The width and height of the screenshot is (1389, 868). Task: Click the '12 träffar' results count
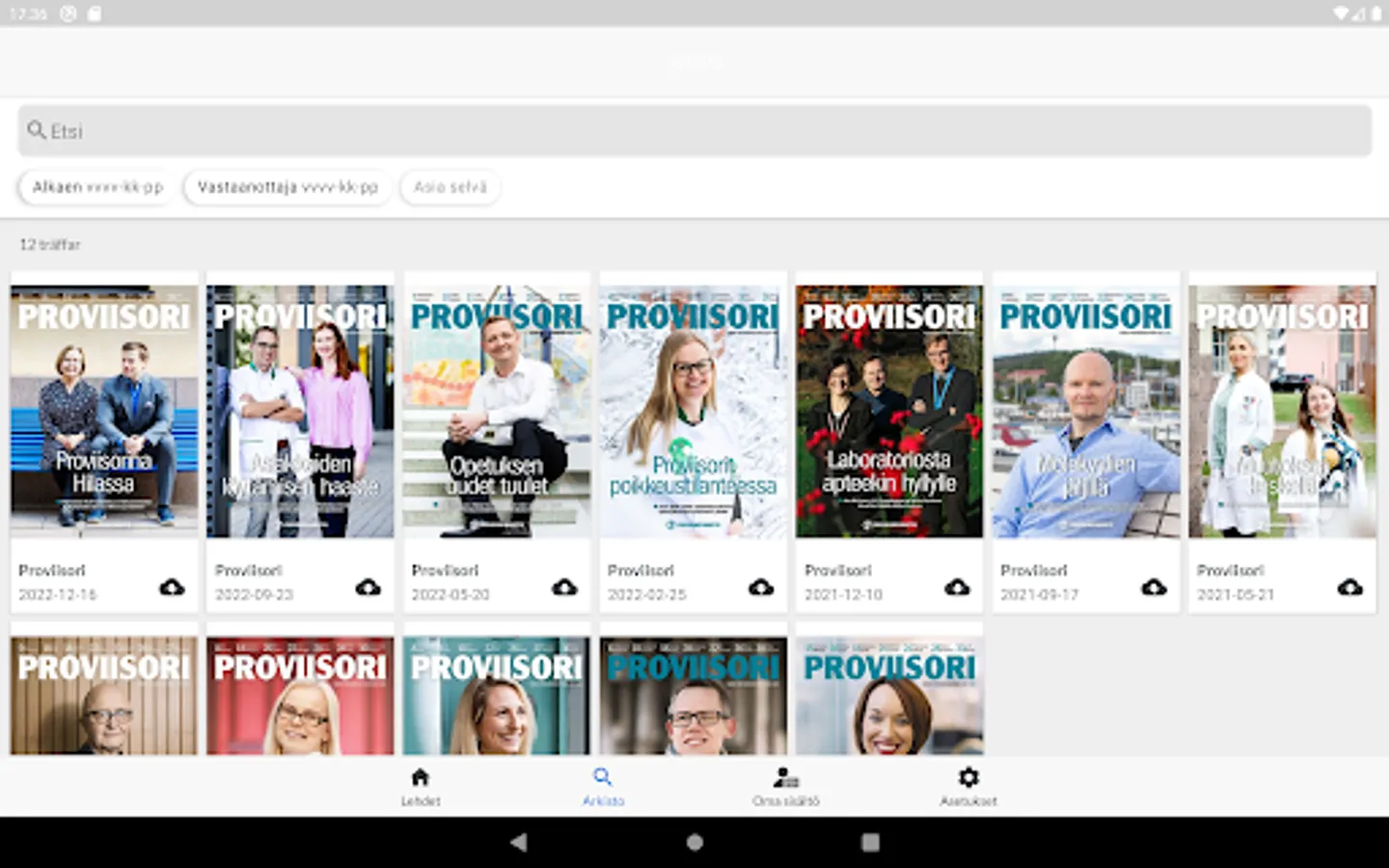[50, 245]
